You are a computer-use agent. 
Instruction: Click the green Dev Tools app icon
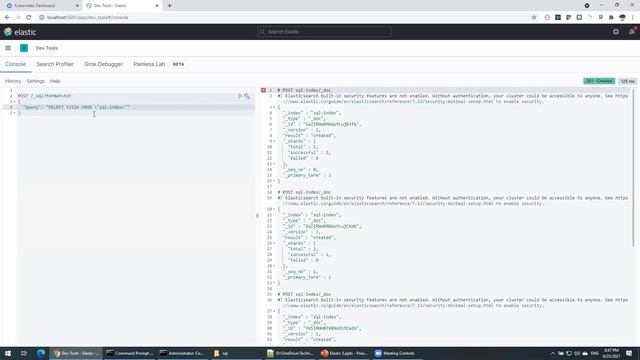point(24,48)
